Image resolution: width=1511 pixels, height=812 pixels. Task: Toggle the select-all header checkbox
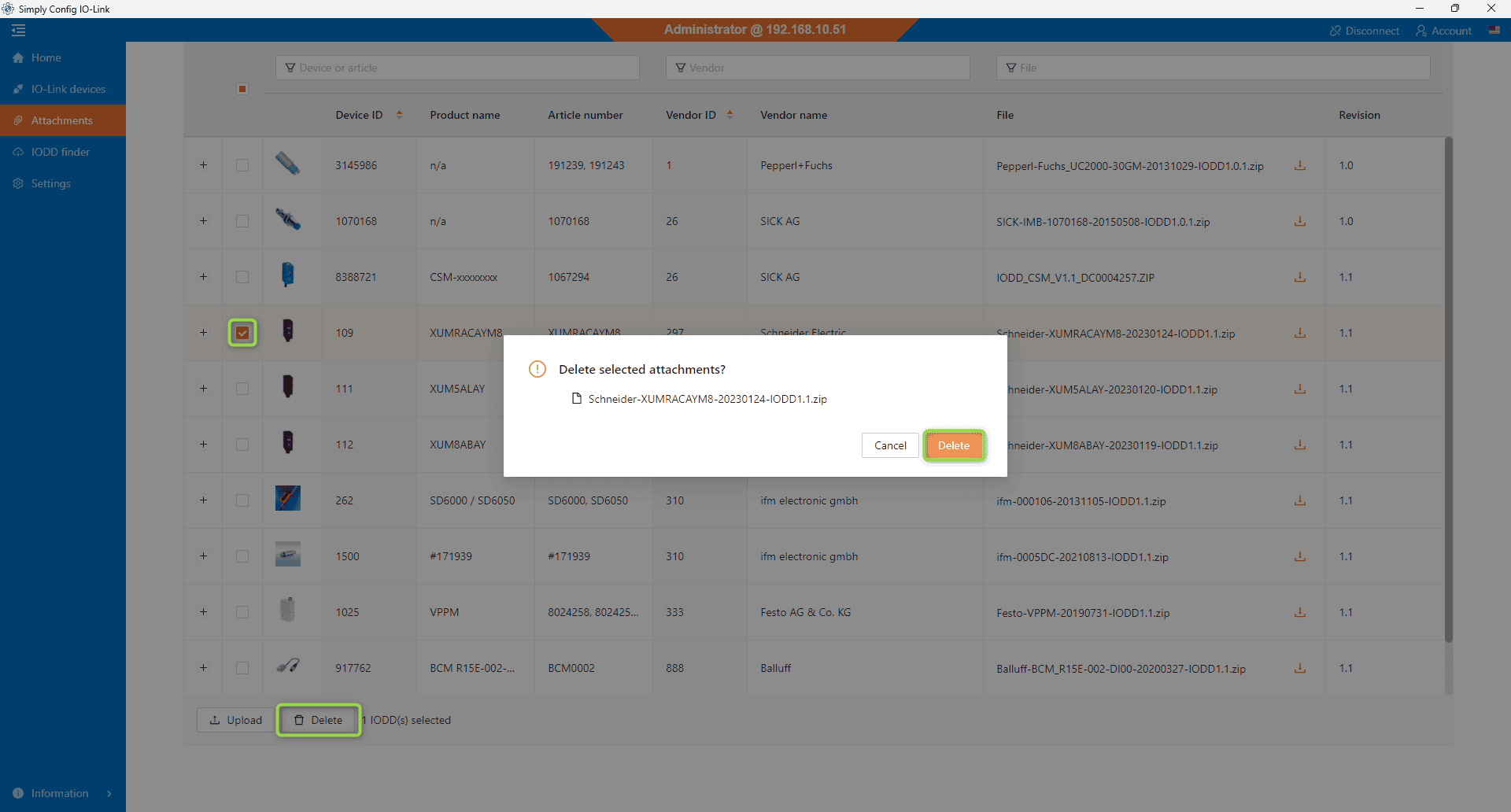click(242, 89)
